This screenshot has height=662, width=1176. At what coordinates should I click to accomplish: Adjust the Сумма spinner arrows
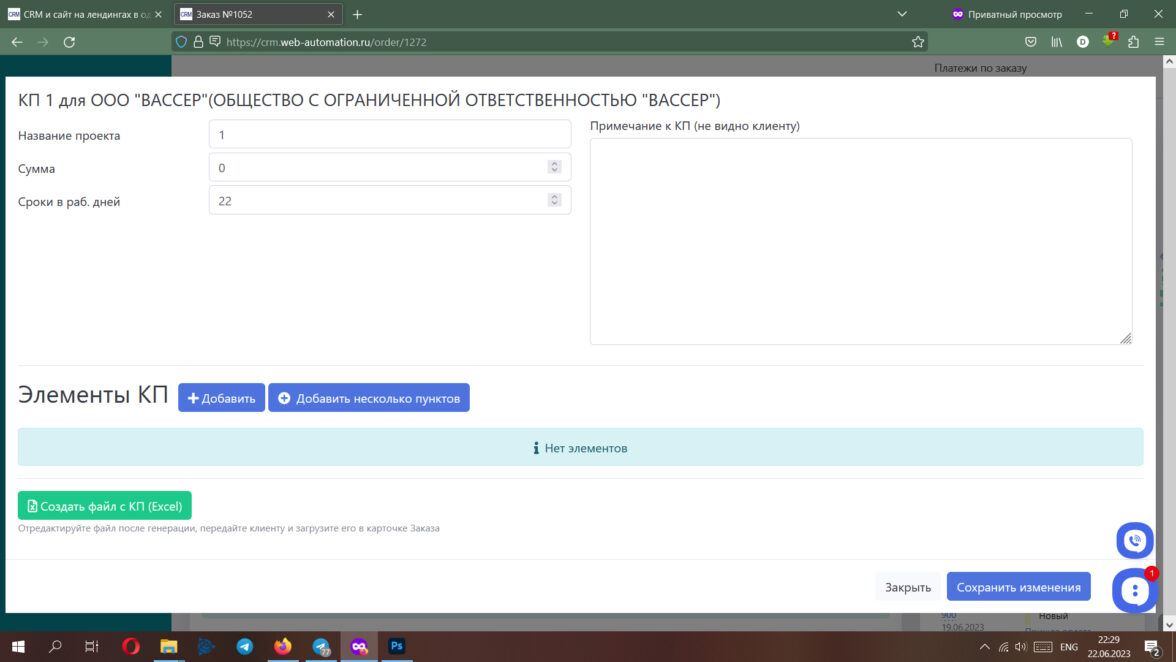pyautogui.click(x=554, y=166)
